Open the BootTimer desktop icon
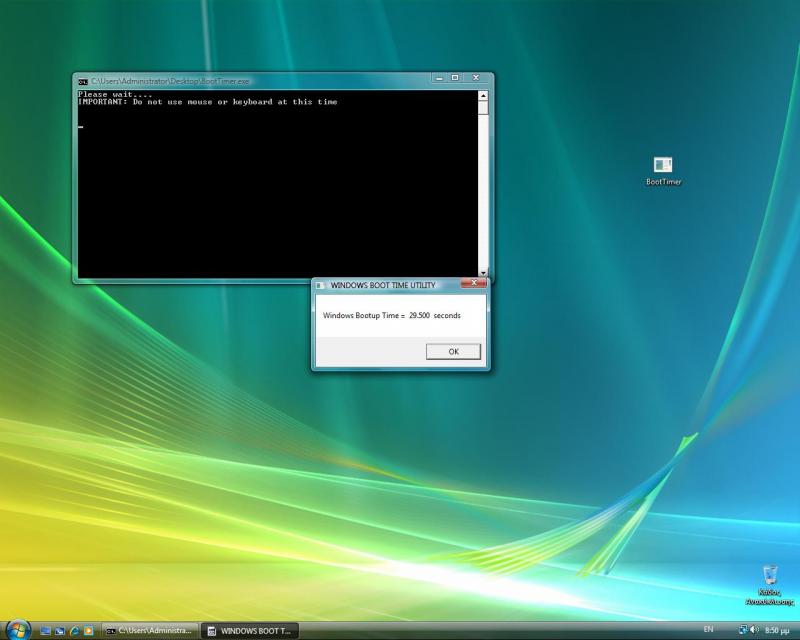Image resolution: width=800 pixels, height=640 pixels. point(663,171)
